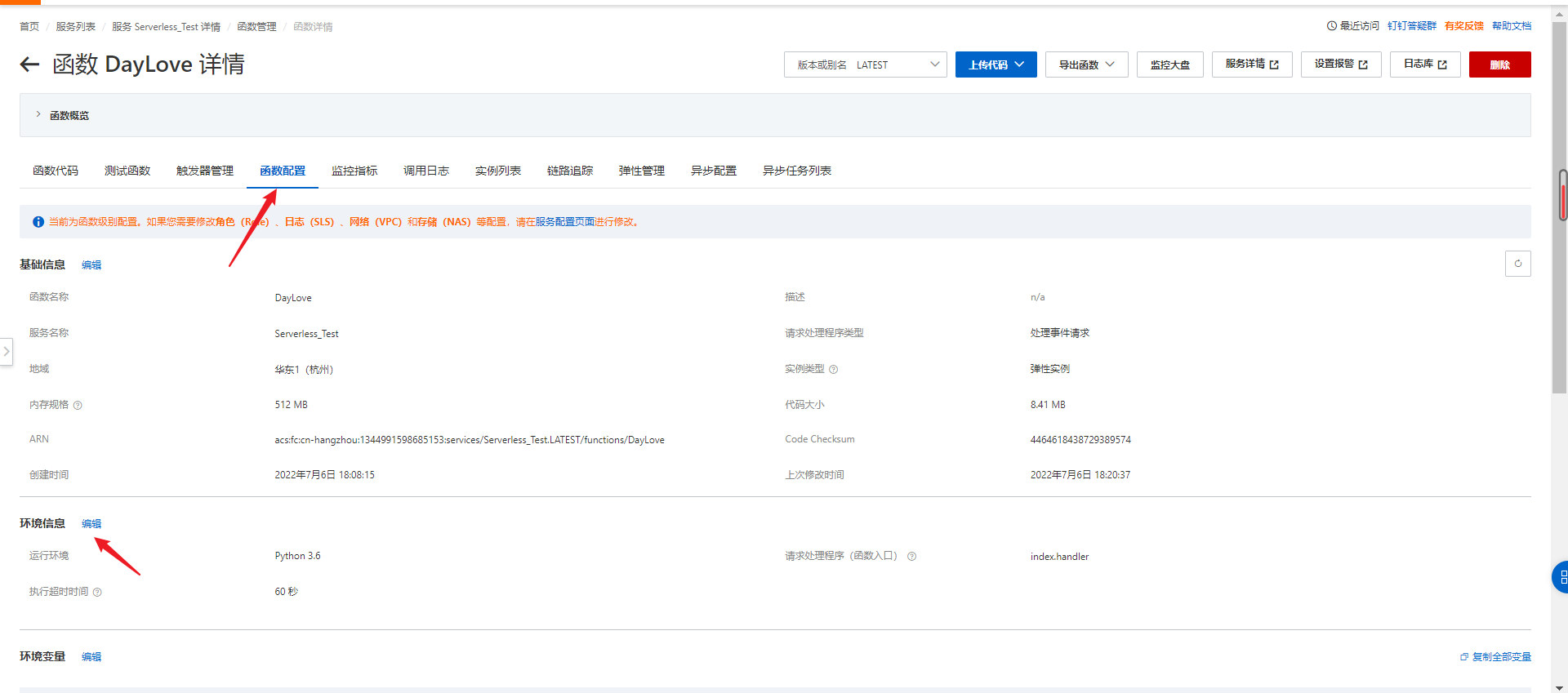Click the copy icon of 复制全部变量
Viewport: 1568px width, 693px height.
[1464, 657]
